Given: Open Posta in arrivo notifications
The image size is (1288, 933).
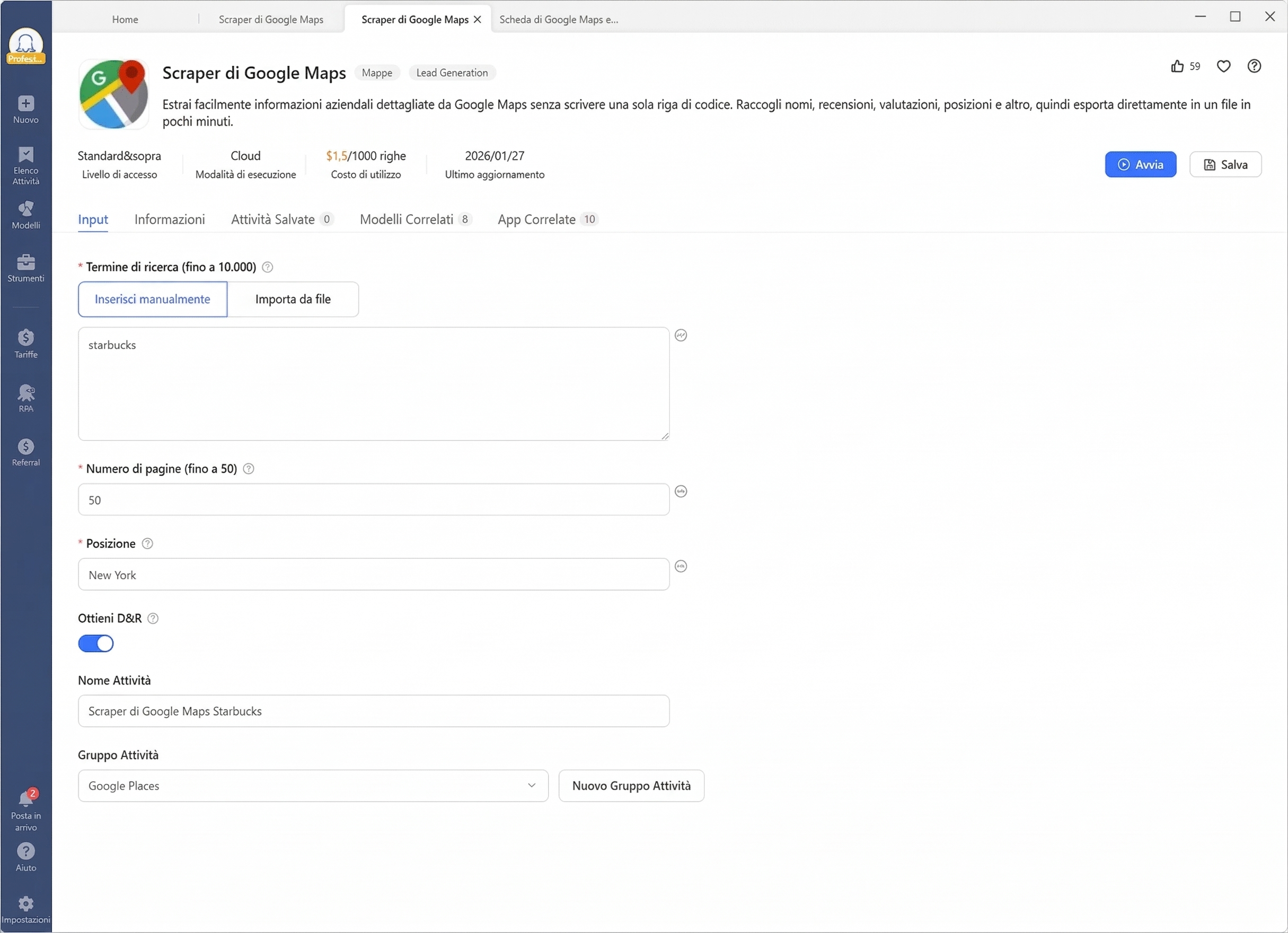Looking at the screenshot, I should click(25, 811).
